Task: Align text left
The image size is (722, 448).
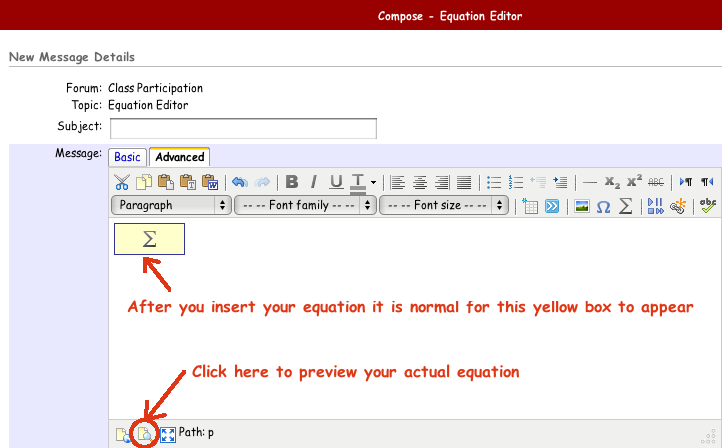Action: point(397,183)
